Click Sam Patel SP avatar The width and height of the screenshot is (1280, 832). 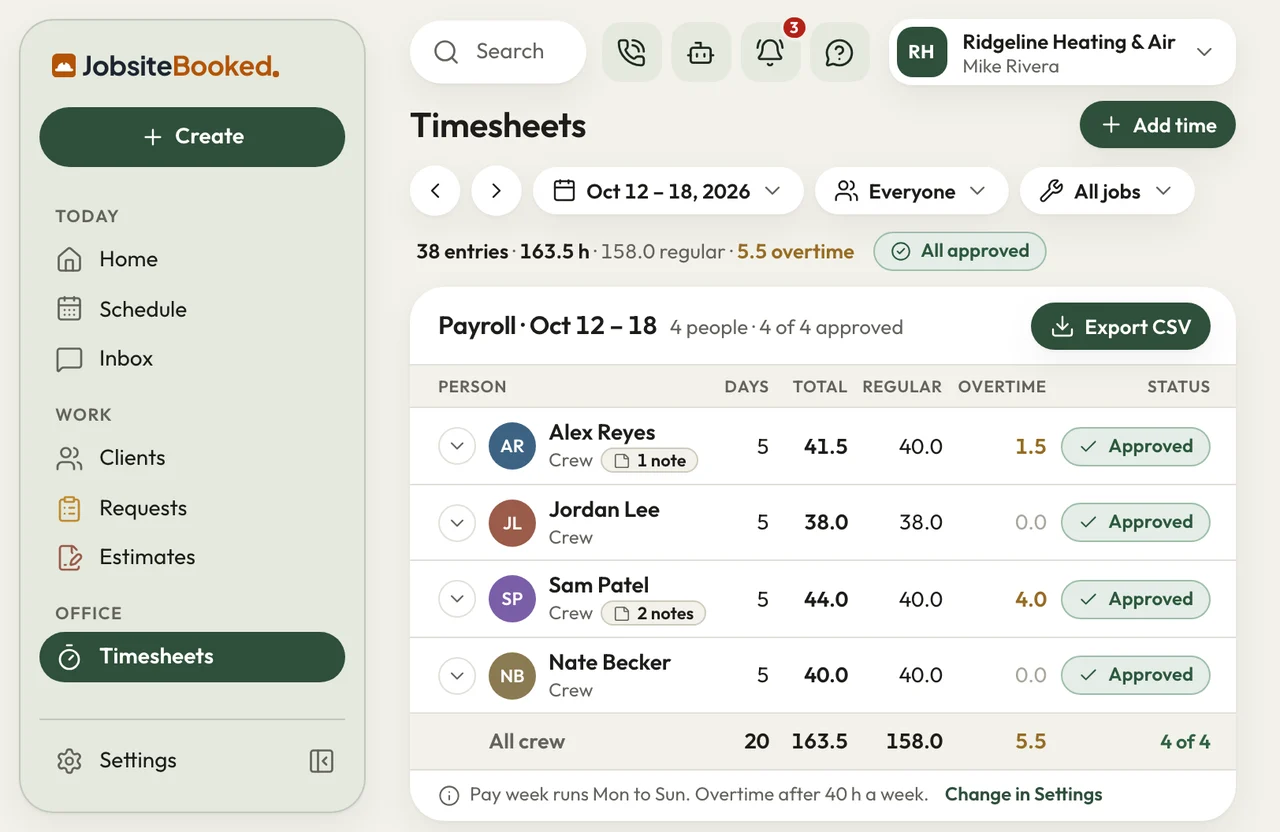512,599
